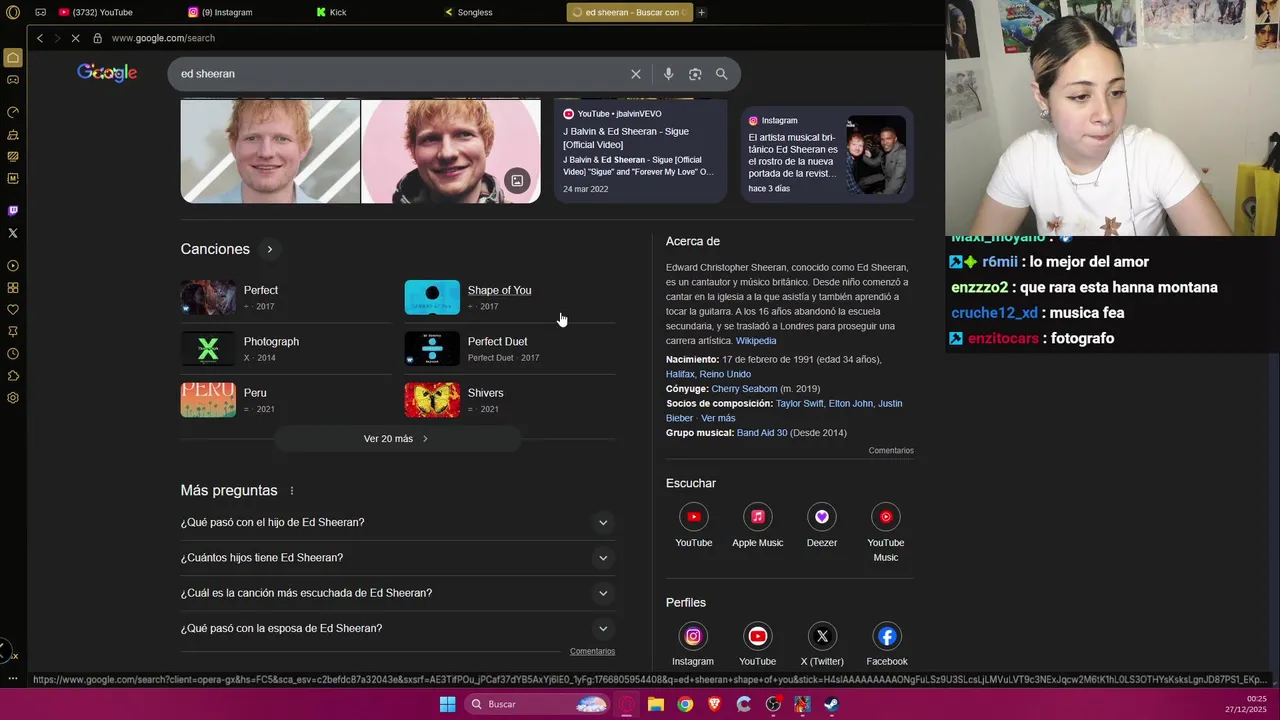Expand "¿Qué pasó con la esposa de Ed Sheeran?"

(397, 628)
